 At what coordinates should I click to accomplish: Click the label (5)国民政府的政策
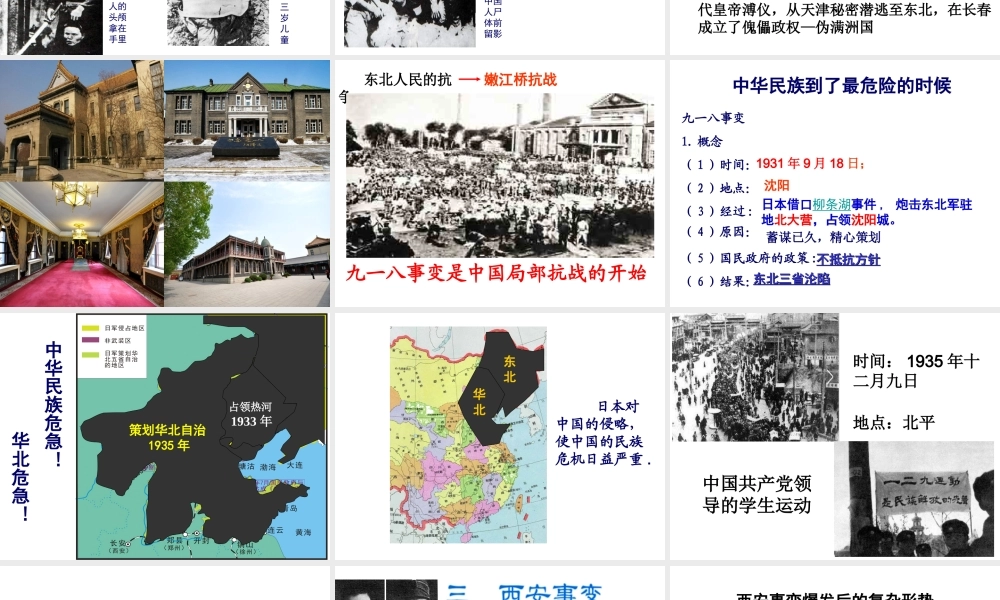[x=749, y=258]
